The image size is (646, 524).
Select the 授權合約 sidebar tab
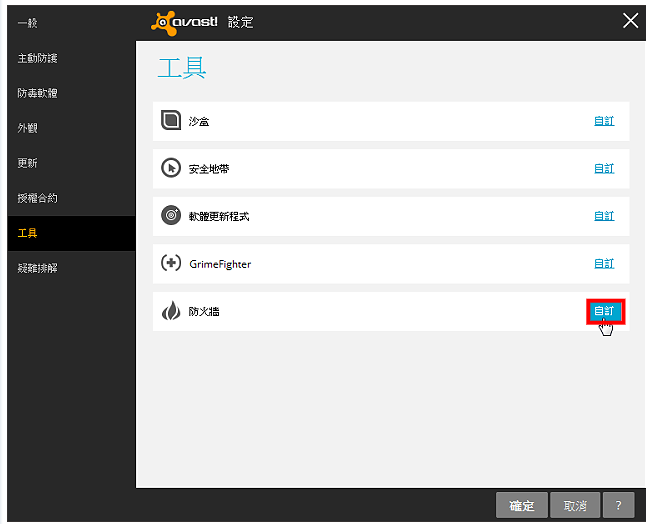71,198
